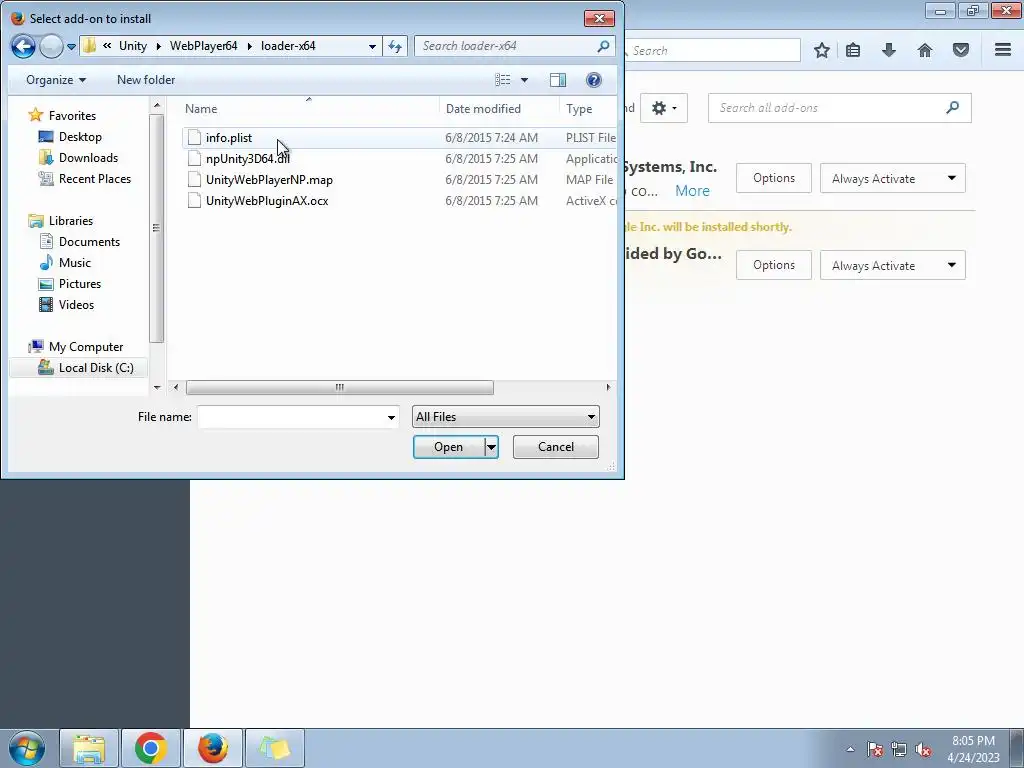
Task: Open the Firefox downloads arrow icon
Action: coord(889,50)
